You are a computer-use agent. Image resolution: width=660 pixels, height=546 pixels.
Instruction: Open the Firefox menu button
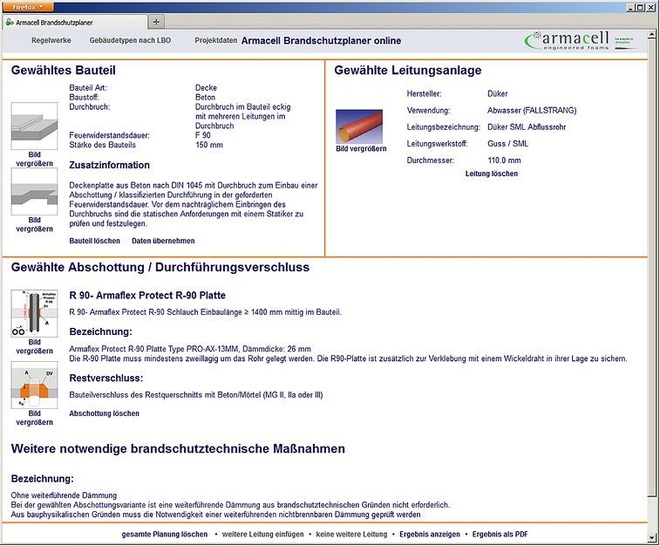pos(28,7)
